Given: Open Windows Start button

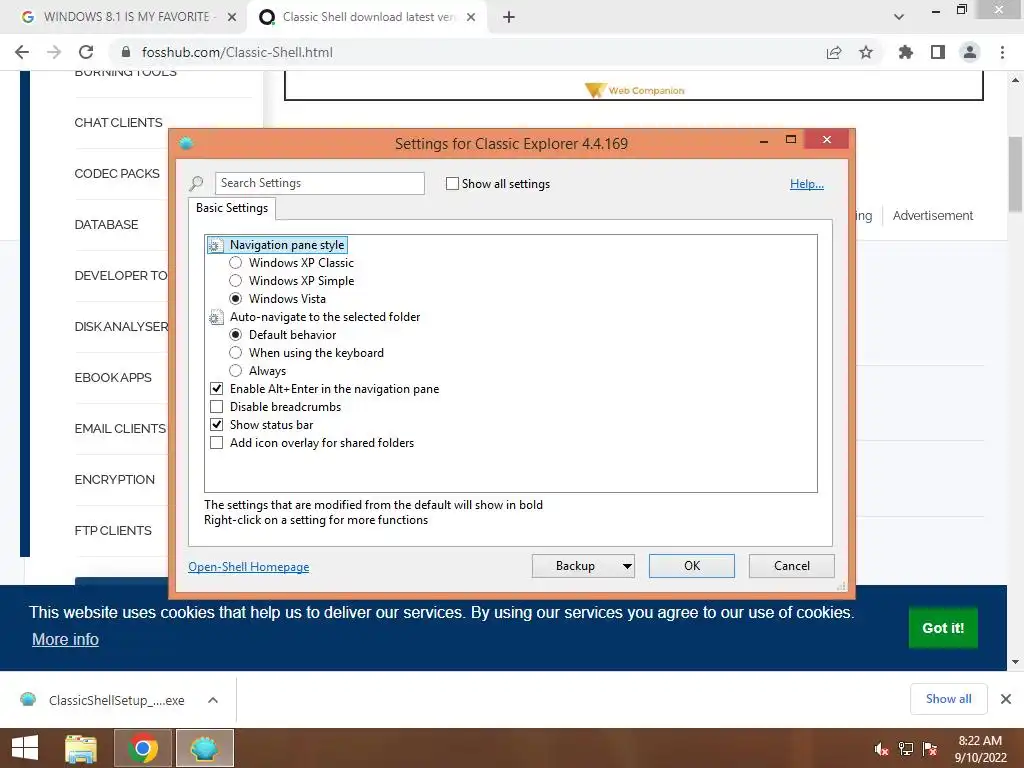Looking at the screenshot, I should 25,748.
